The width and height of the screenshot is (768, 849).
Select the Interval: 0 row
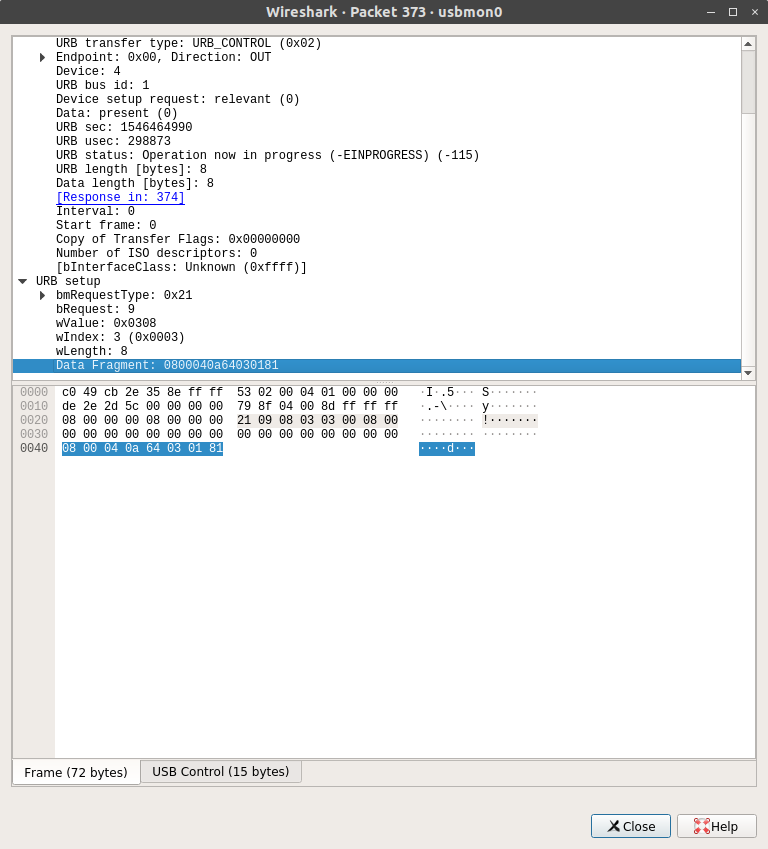point(376,212)
